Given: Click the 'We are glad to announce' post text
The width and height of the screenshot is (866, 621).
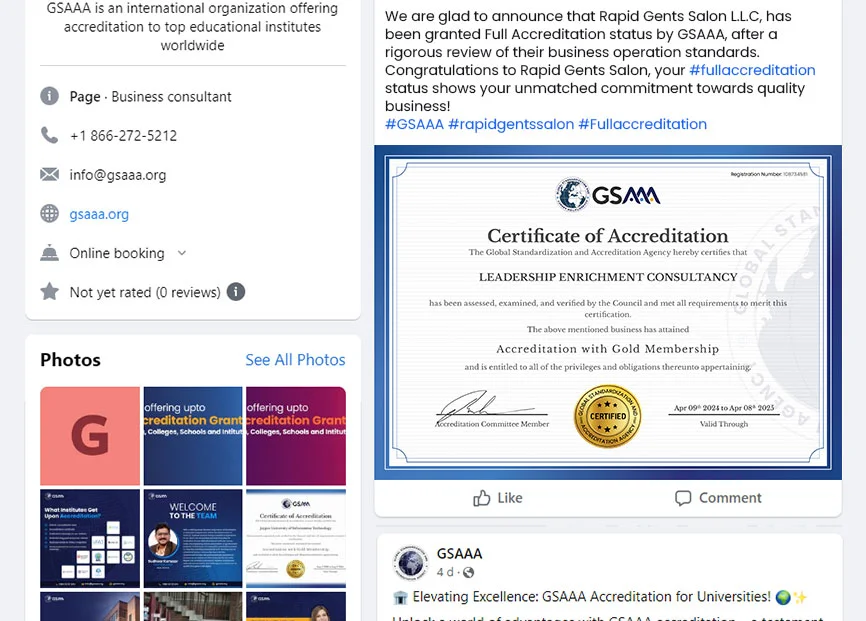Looking at the screenshot, I should [x=600, y=61].
